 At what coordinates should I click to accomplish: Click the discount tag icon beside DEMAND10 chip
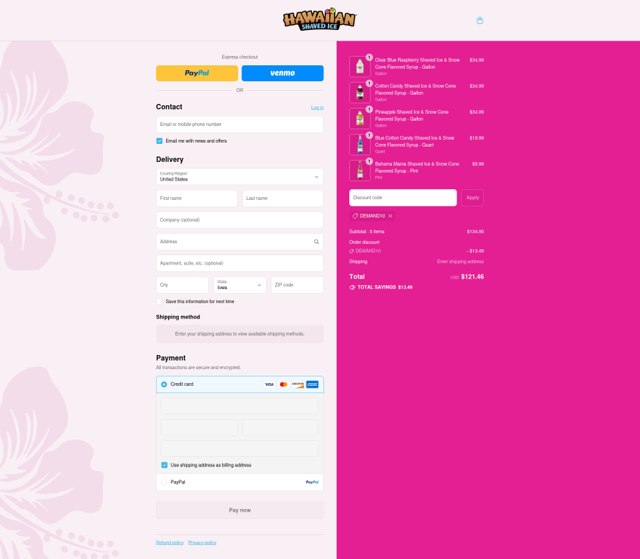point(355,216)
